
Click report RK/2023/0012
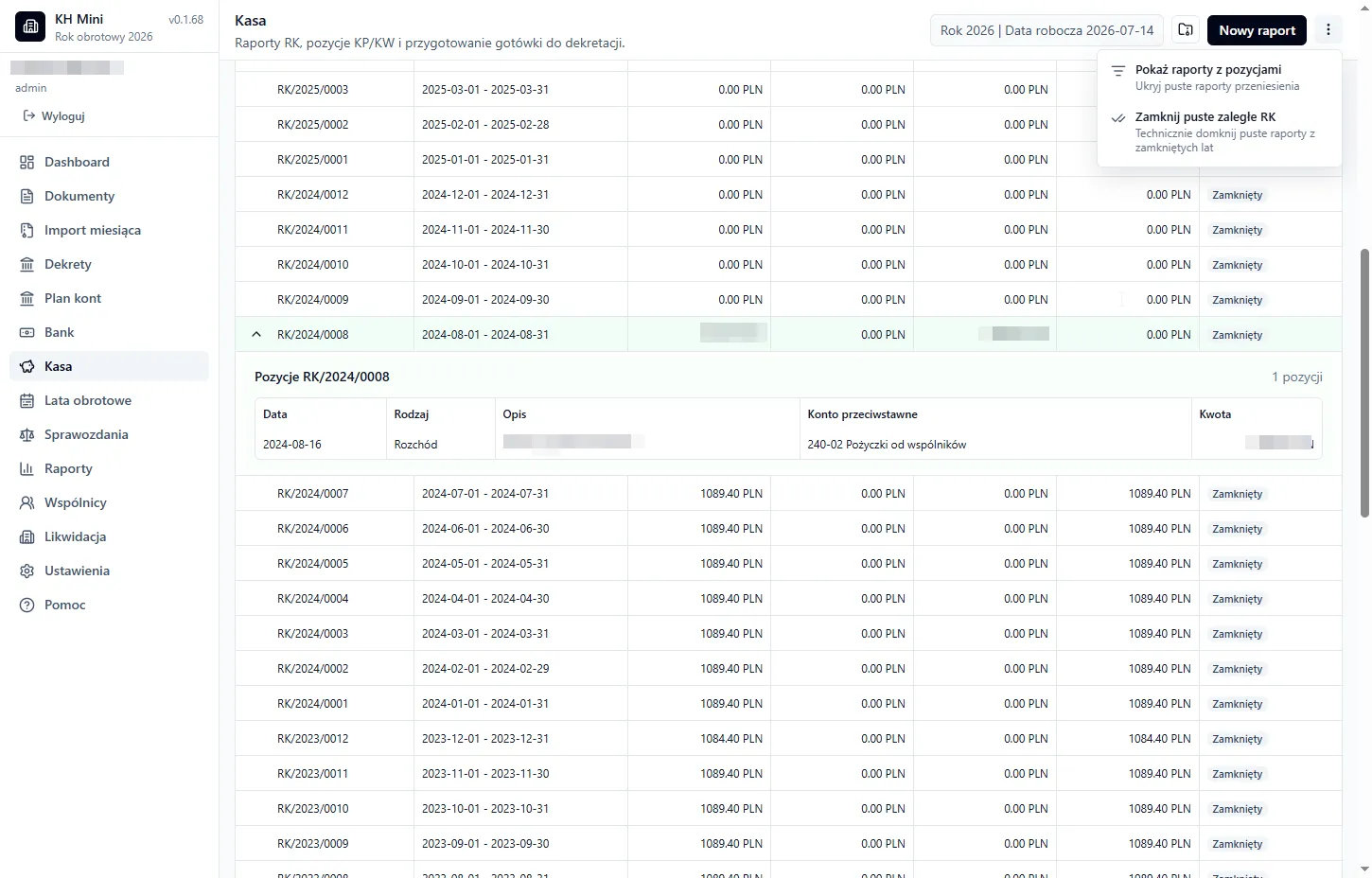point(312,738)
